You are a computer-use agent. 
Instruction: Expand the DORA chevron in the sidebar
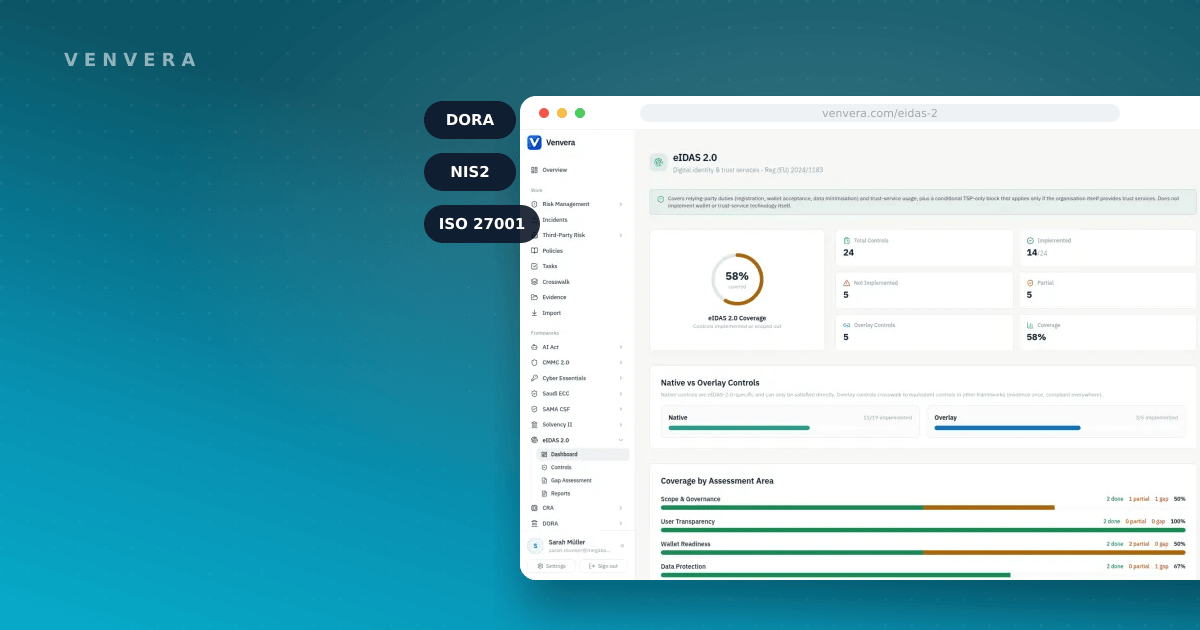[620, 523]
